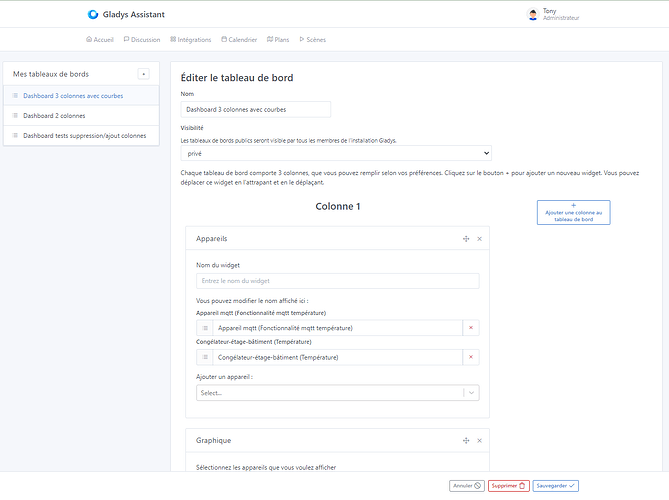
Task: Click the Nom du widget input field
Action: click(337, 282)
